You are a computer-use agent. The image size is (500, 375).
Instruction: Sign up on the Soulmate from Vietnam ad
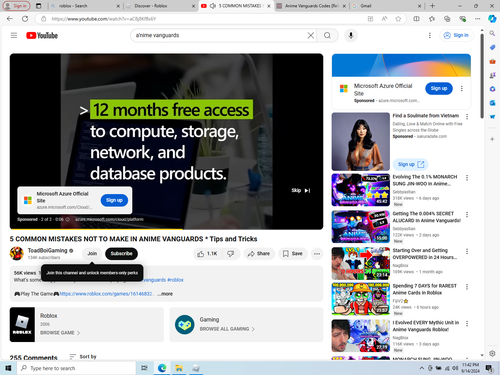tap(410, 164)
